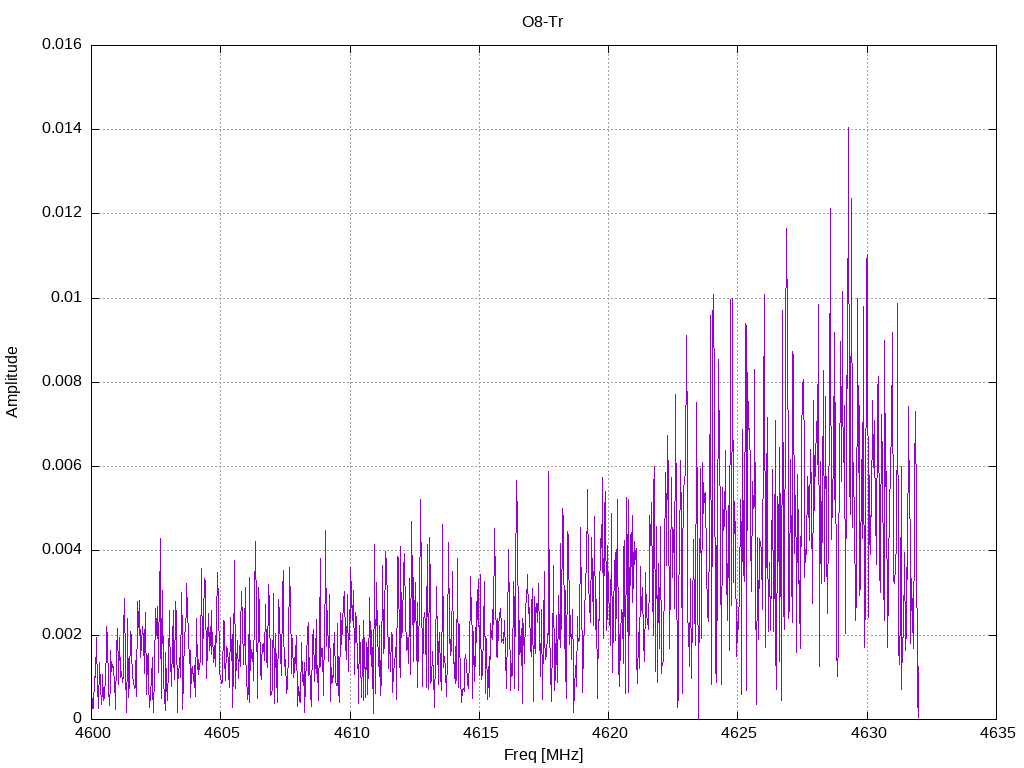Click the Amplitude y-axis label
The width and height of the screenshot is (1024, 768).
tap(13, 381)
